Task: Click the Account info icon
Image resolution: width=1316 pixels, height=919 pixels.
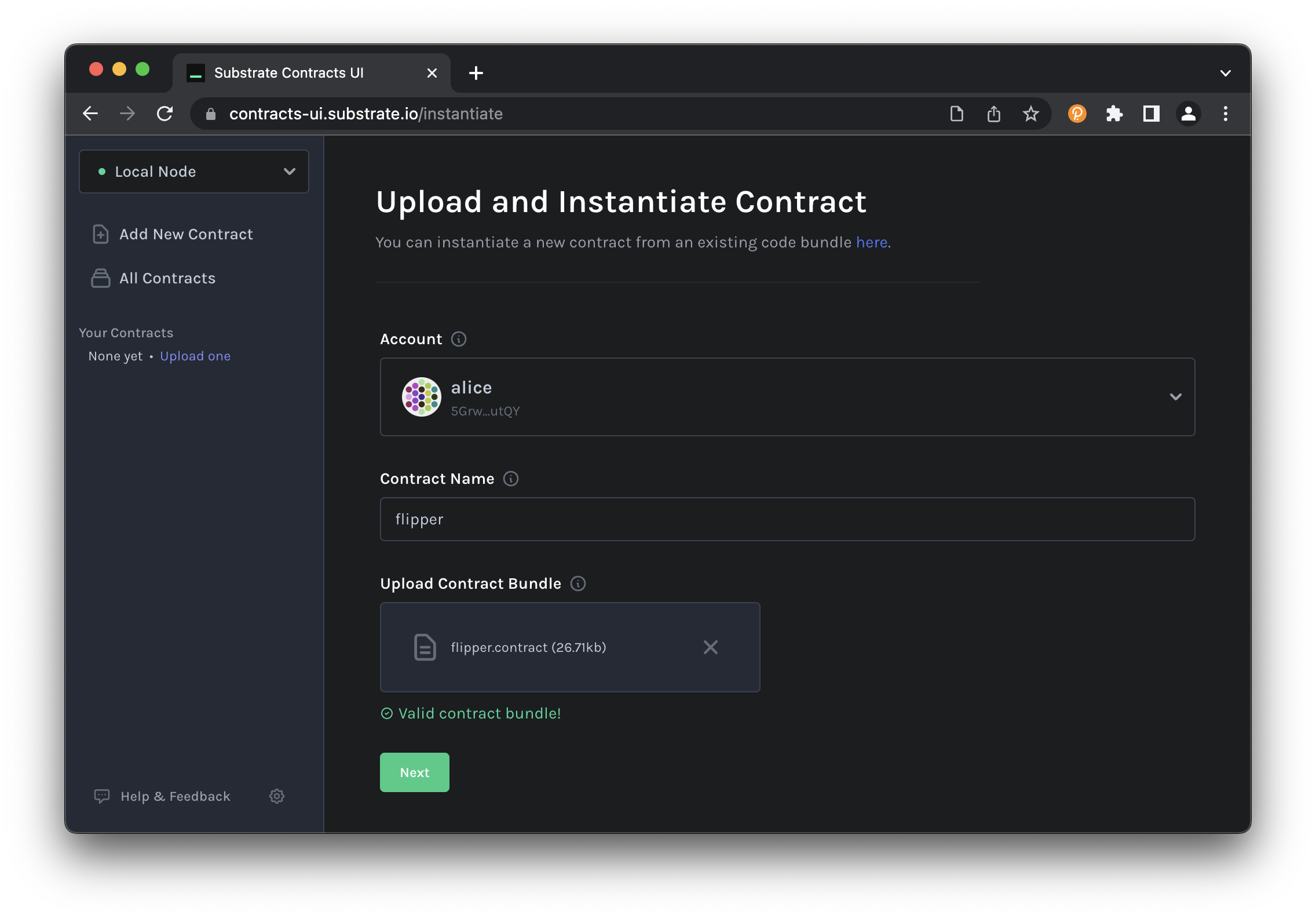Action: pyautogui.click(x=459, y=339)
